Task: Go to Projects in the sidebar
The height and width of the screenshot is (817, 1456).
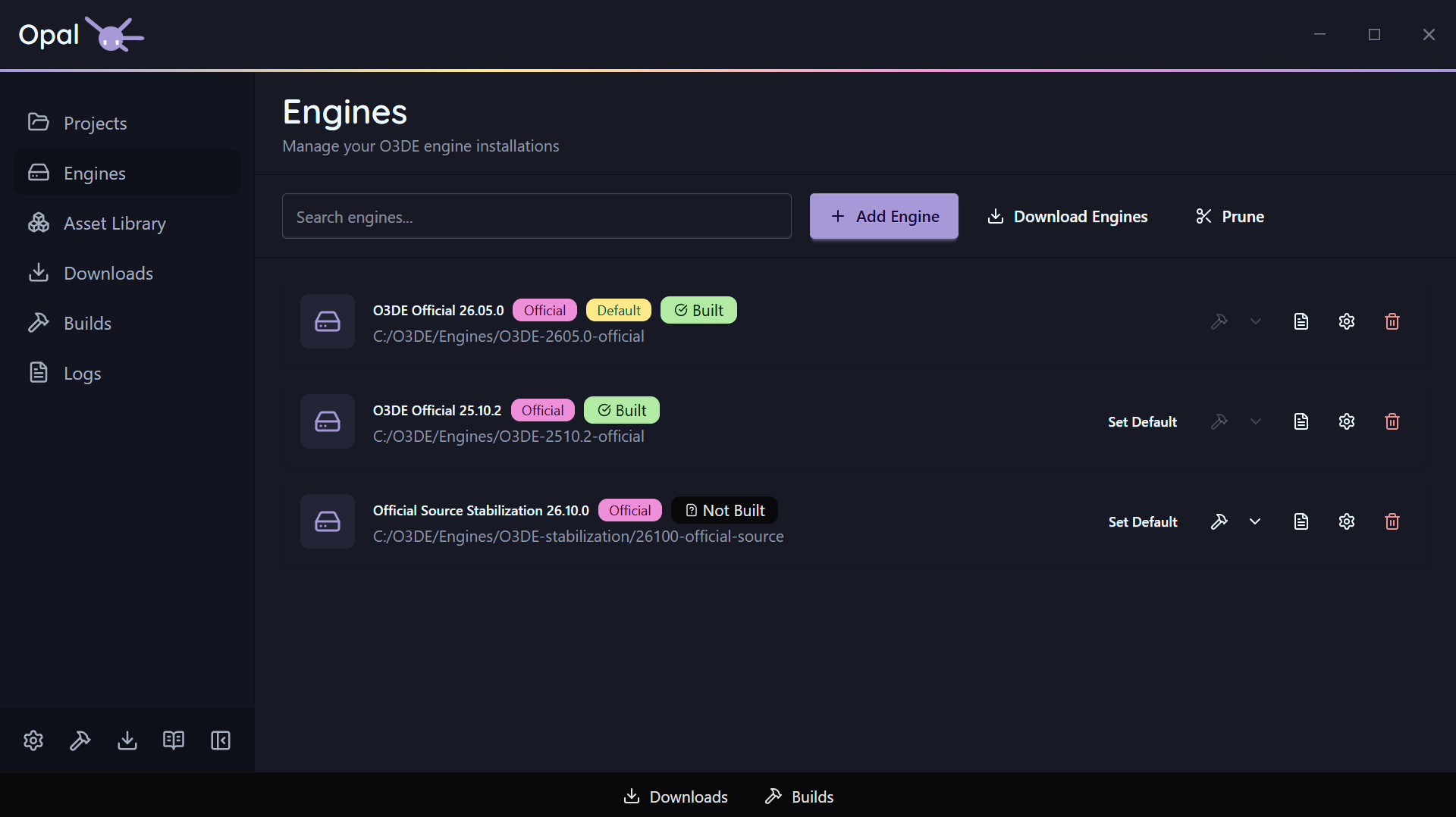Action: 127,123
